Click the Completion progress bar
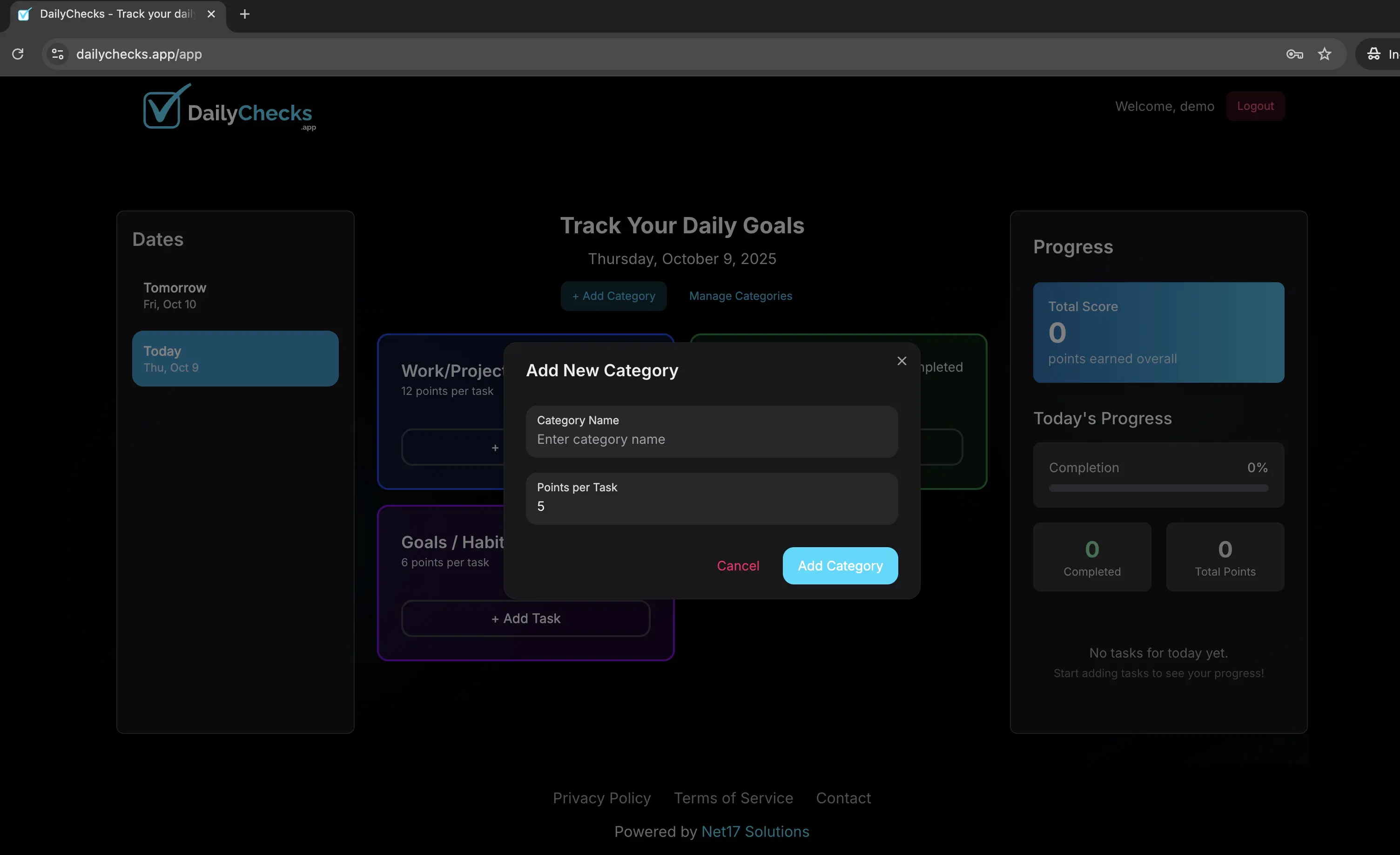 [x=1158, y=488]
